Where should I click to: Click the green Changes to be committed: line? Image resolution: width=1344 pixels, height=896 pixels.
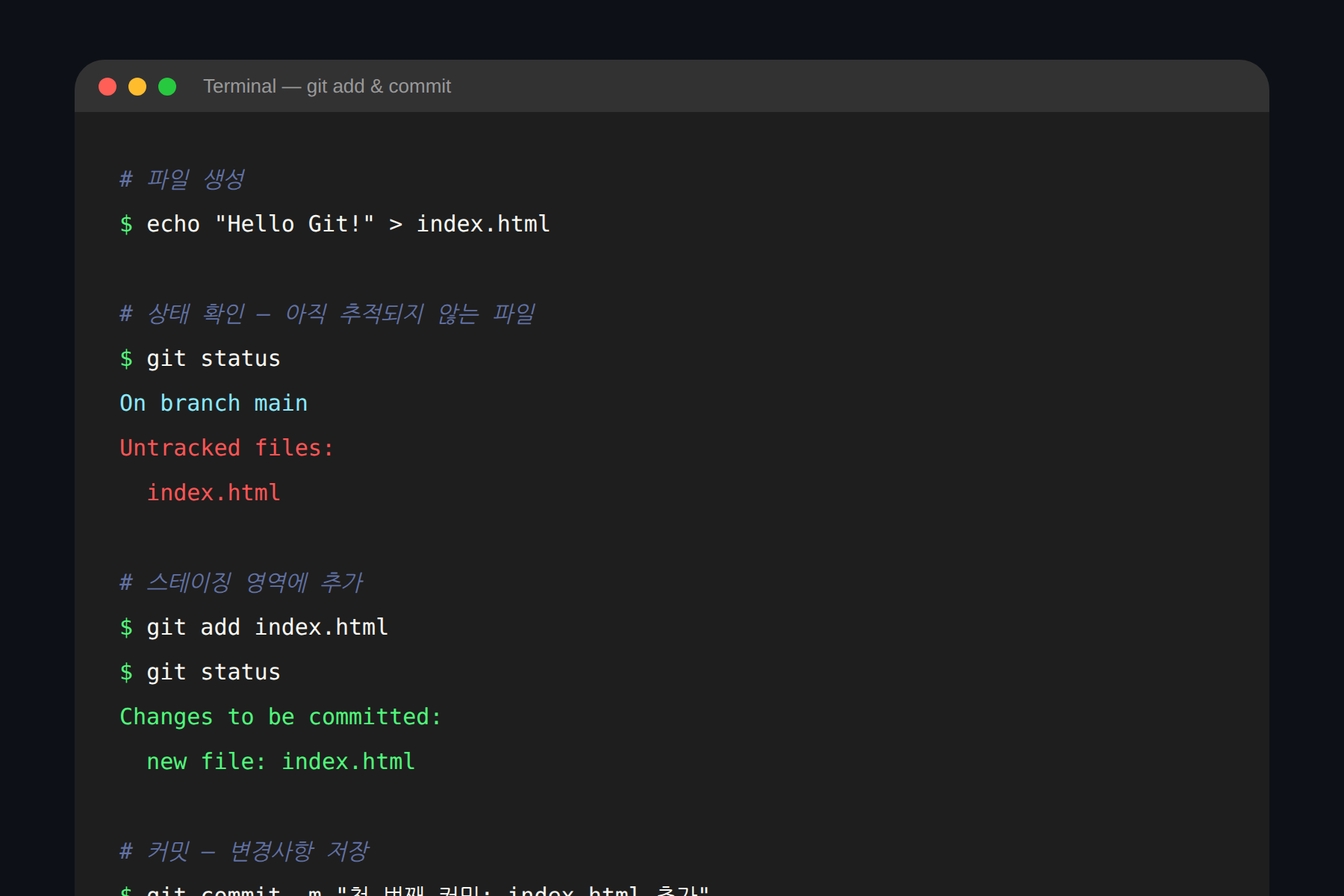click(x=279, y=716)
